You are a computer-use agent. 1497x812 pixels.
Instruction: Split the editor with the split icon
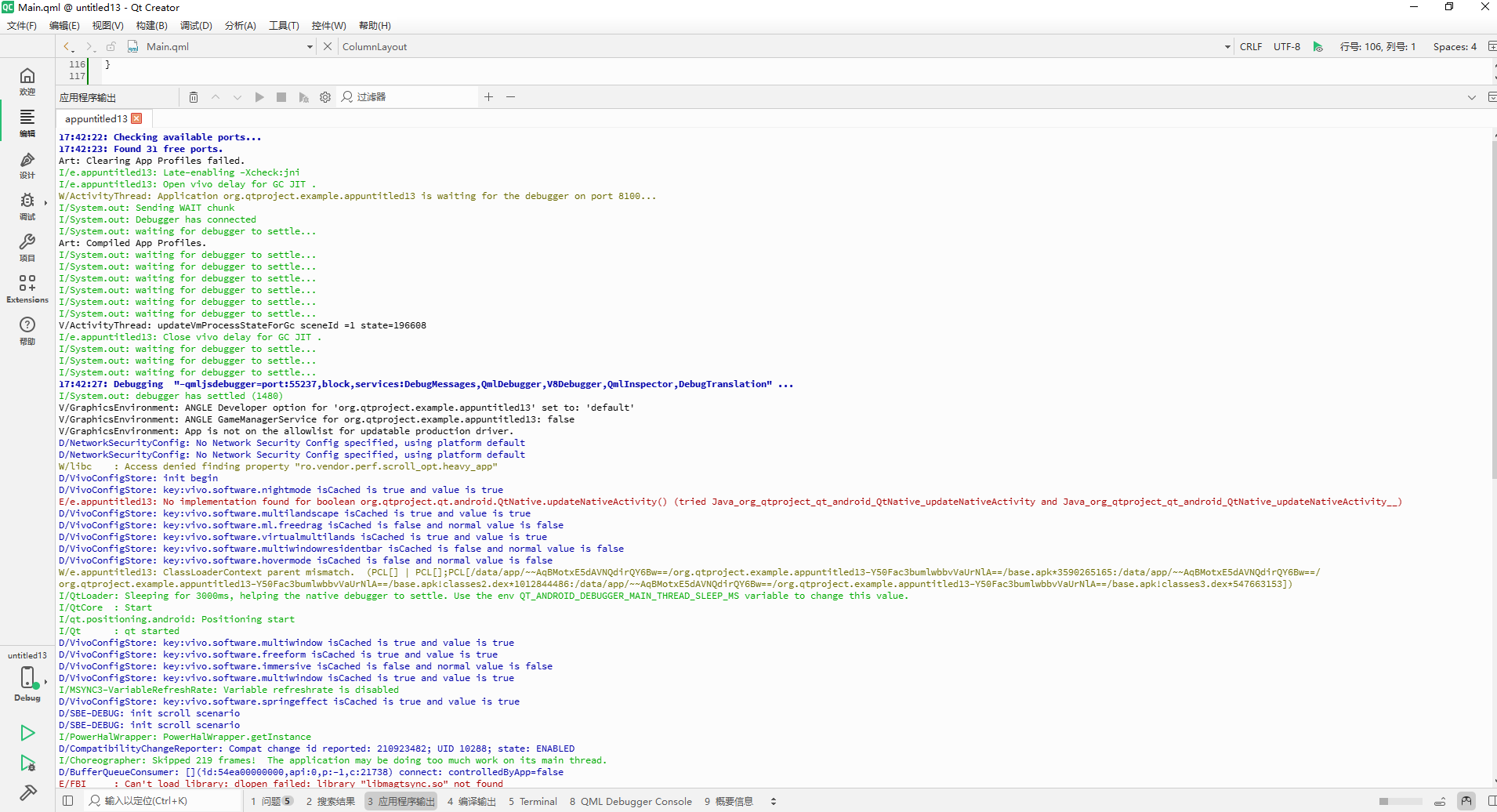tap(1492, 46)
